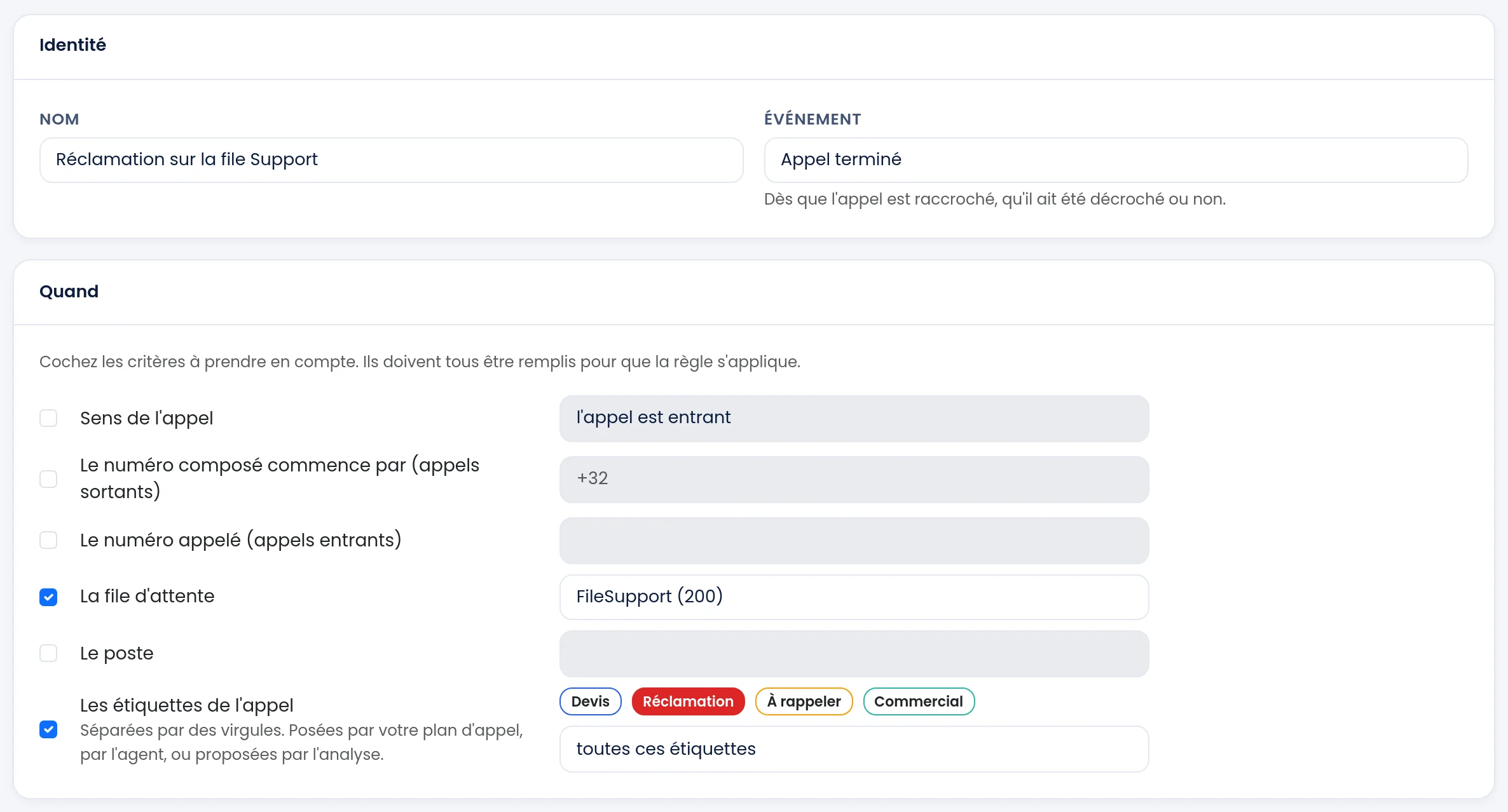
Task: Tick the Le numéro appelé checkbox
Action: point(48,540)
